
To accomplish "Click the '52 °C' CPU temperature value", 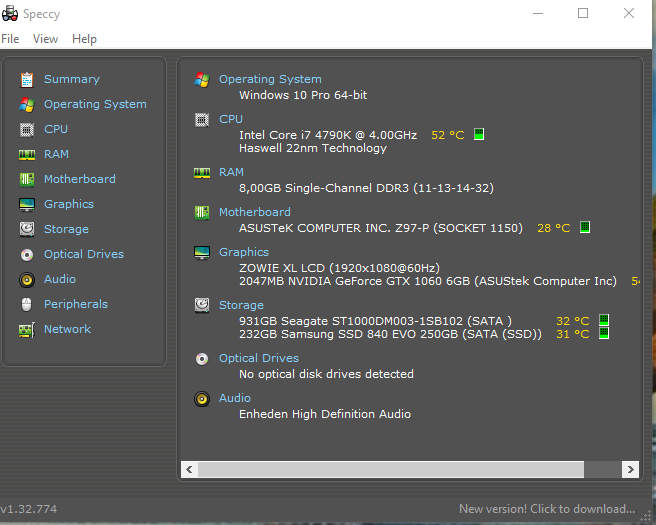I will 448,135.
